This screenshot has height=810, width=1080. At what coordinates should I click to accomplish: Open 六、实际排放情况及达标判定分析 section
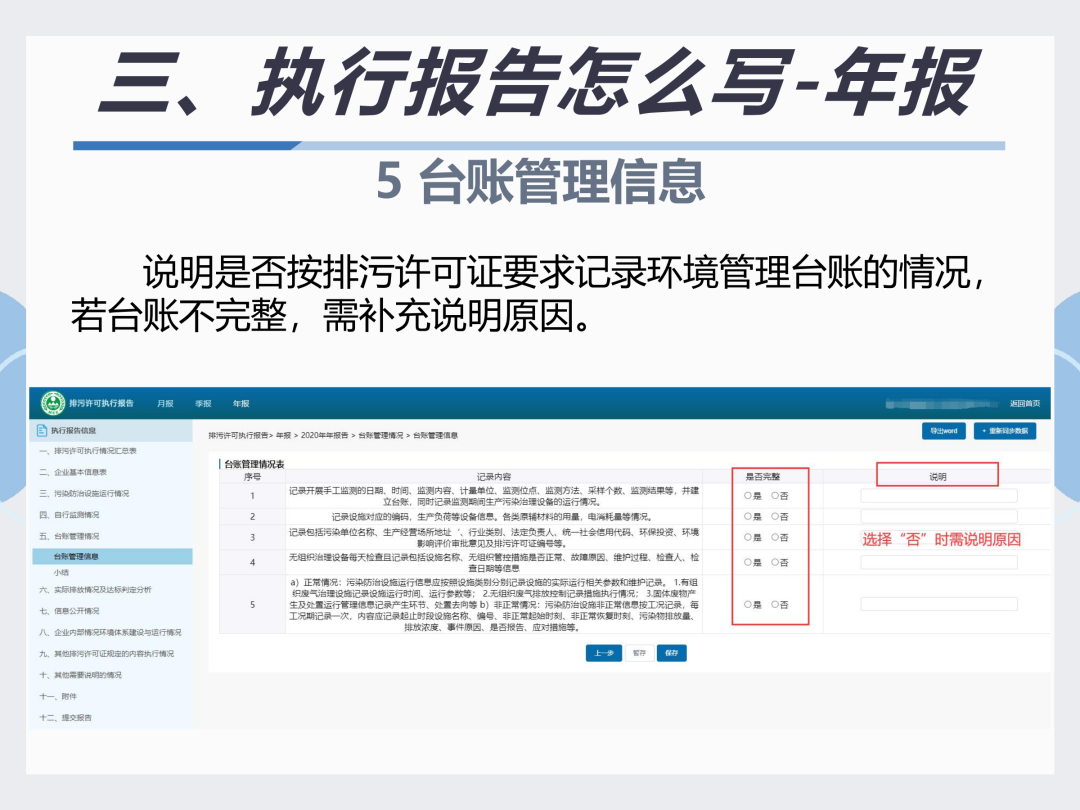click(95, 590)
